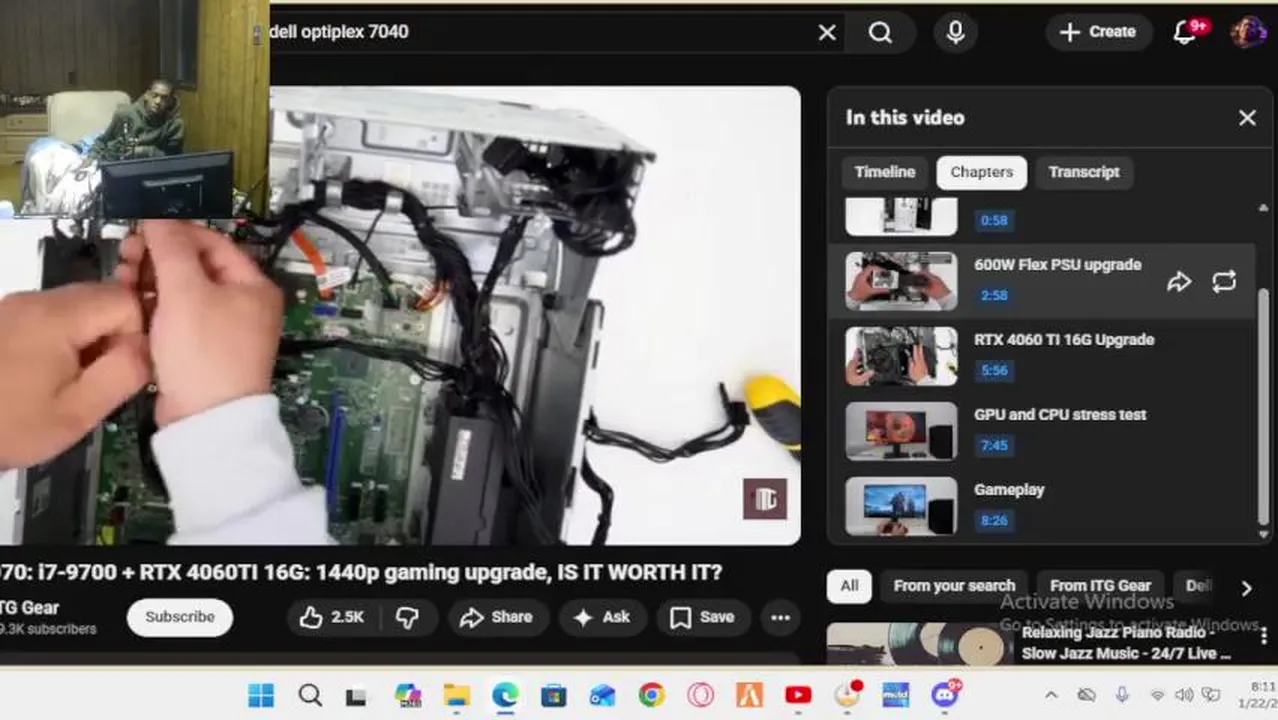Select the All filter chip
The width and height of the screenshot is (1278, 720).
click(849, 586)
